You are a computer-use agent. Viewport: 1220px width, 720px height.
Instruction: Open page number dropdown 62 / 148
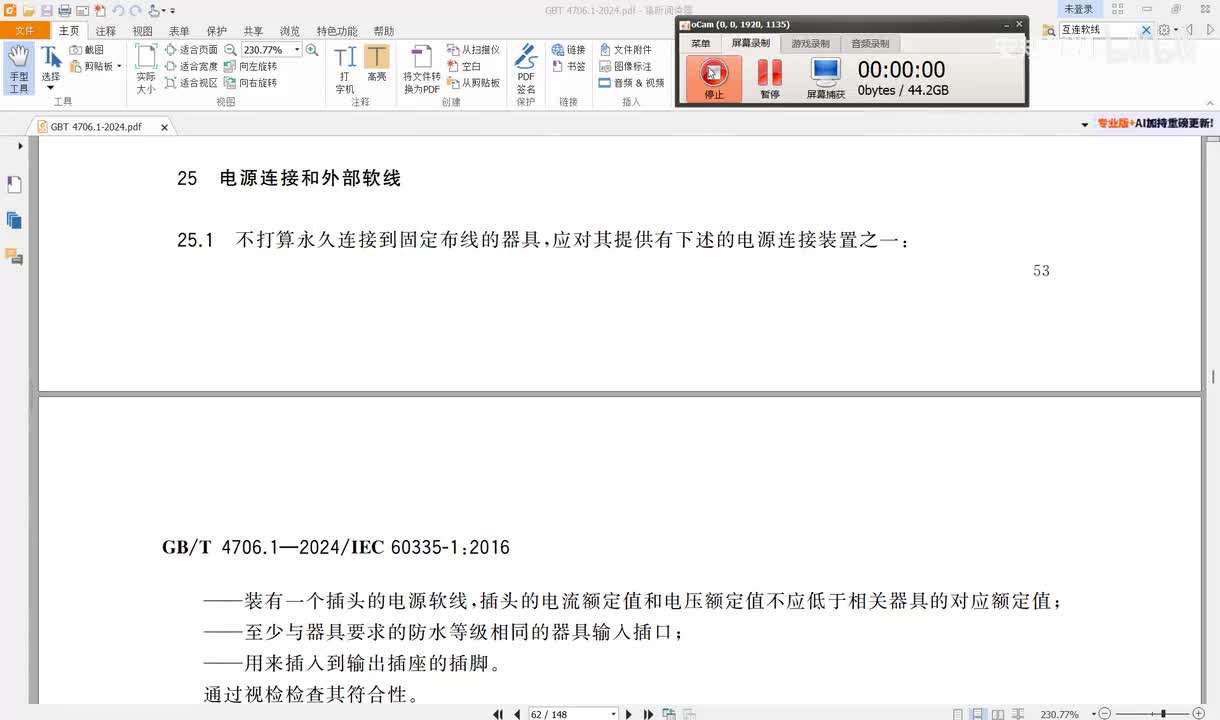pyautogui.click(x=613, y=714)
